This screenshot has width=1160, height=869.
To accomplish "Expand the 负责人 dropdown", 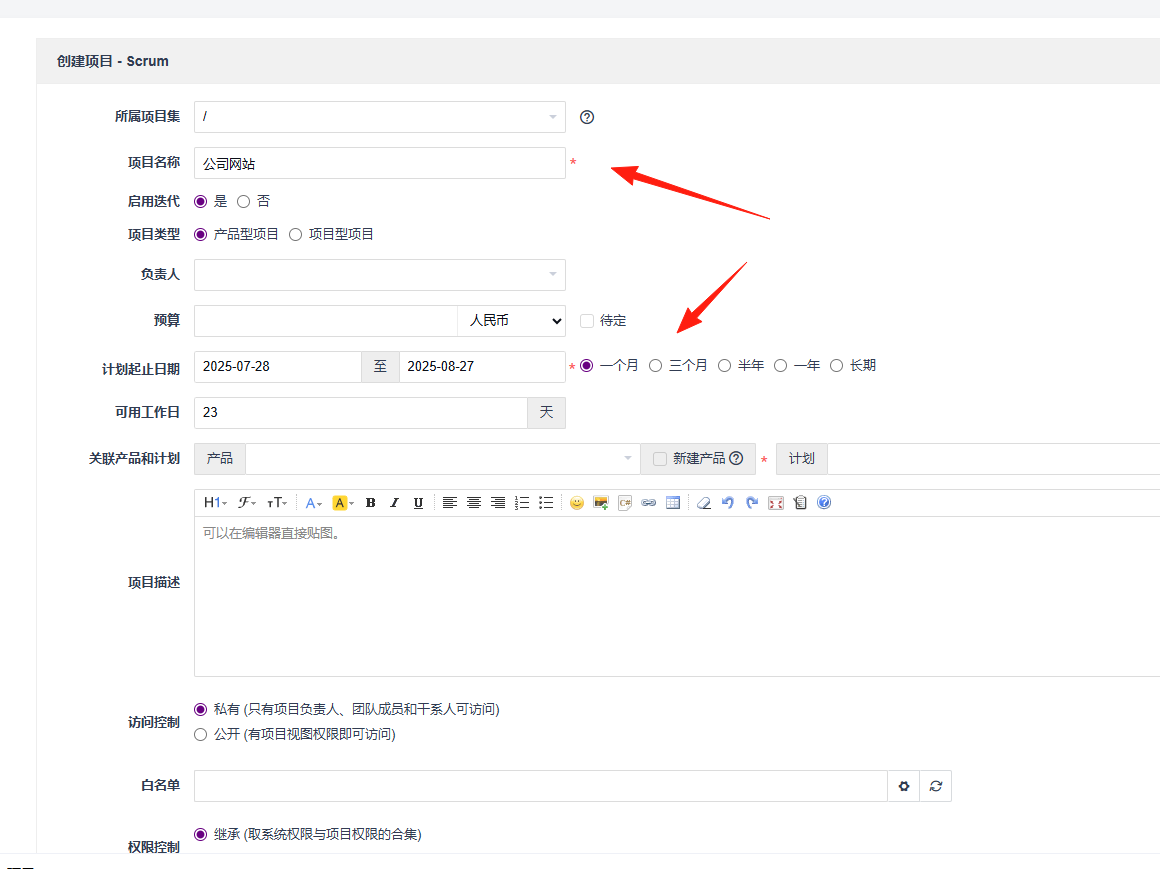I will 380,274.
